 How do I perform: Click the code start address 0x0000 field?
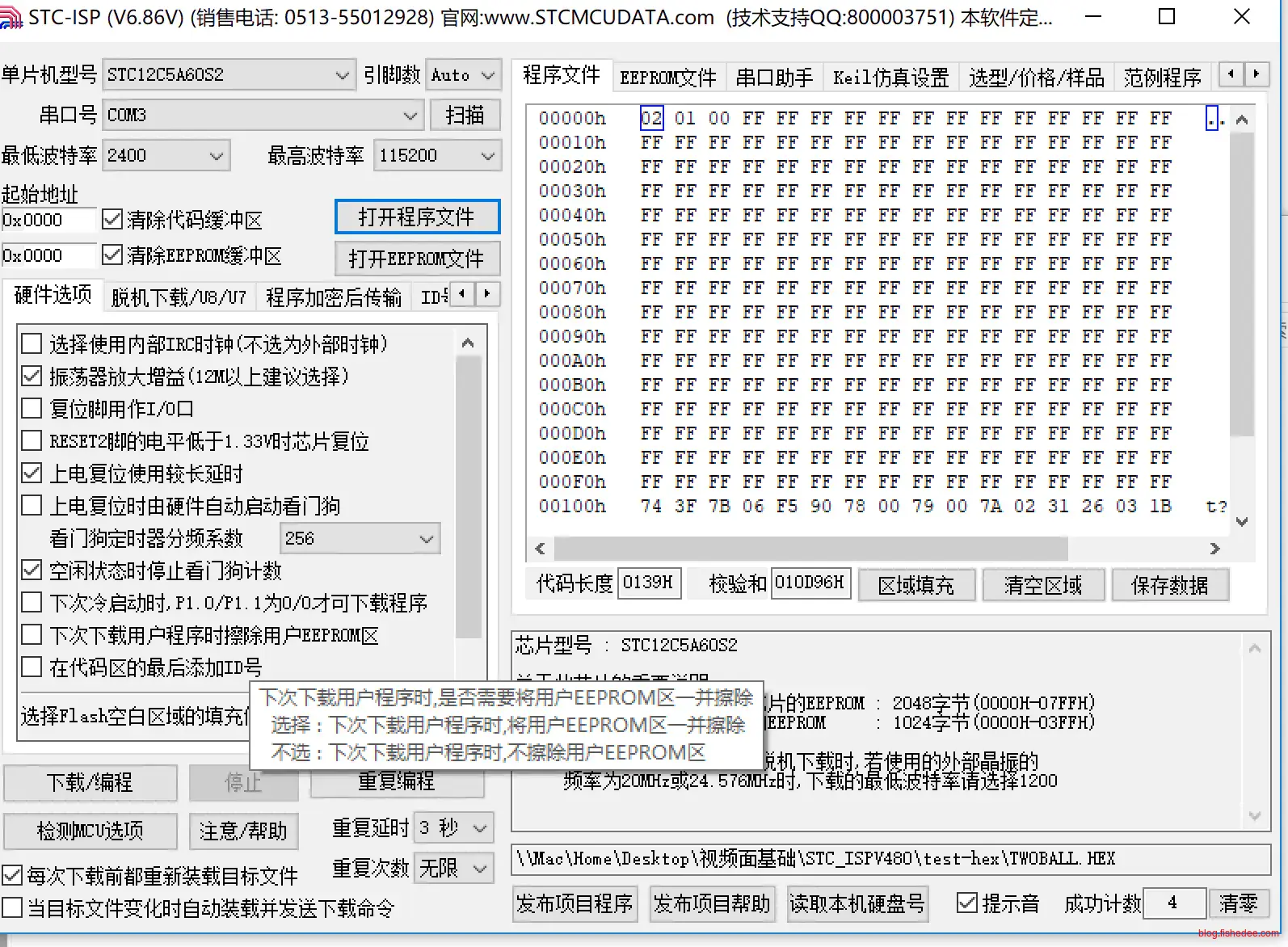pyautogui.click(x=48, y=220)
